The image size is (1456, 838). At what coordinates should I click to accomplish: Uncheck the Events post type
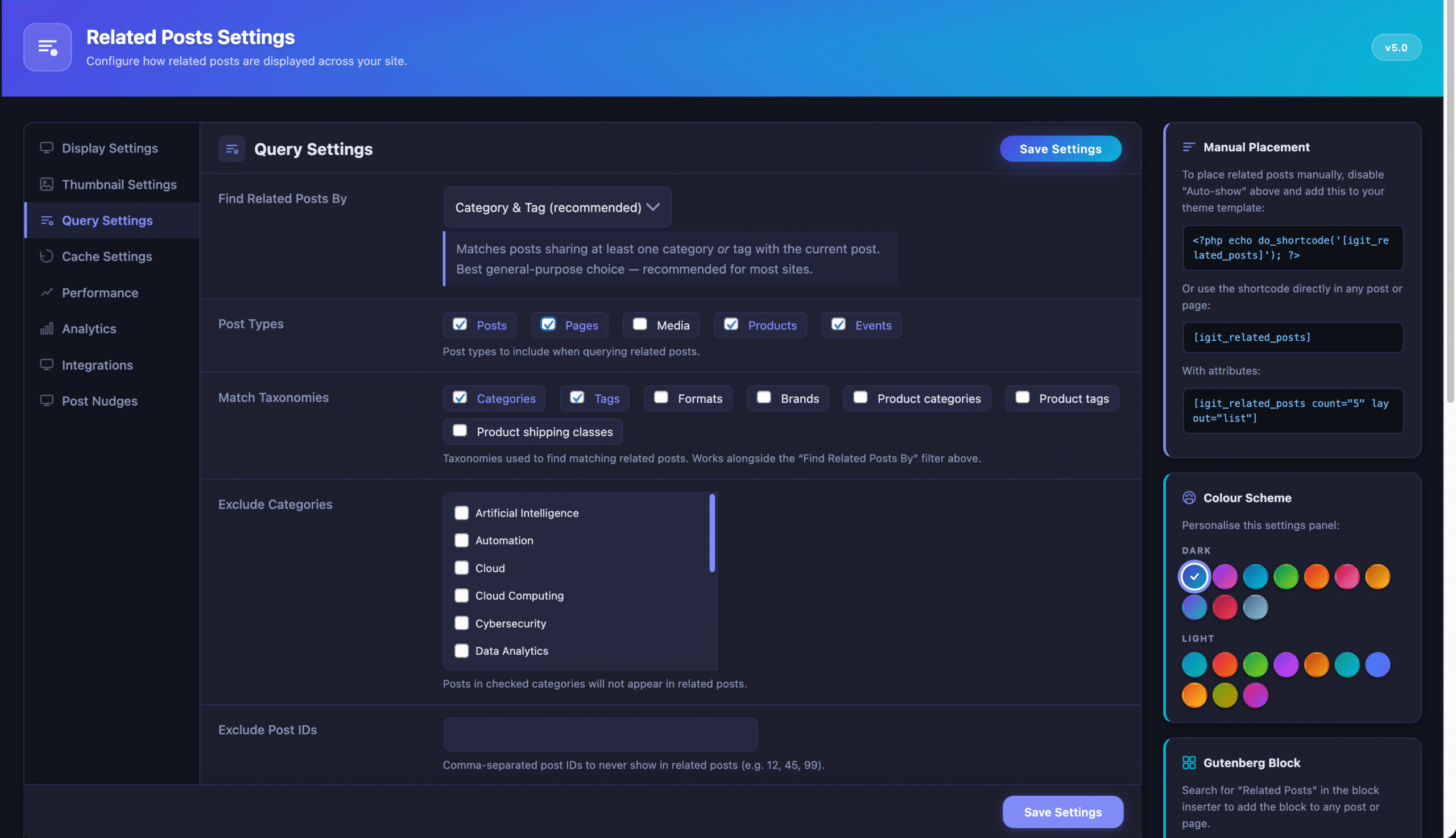[838, 324]
